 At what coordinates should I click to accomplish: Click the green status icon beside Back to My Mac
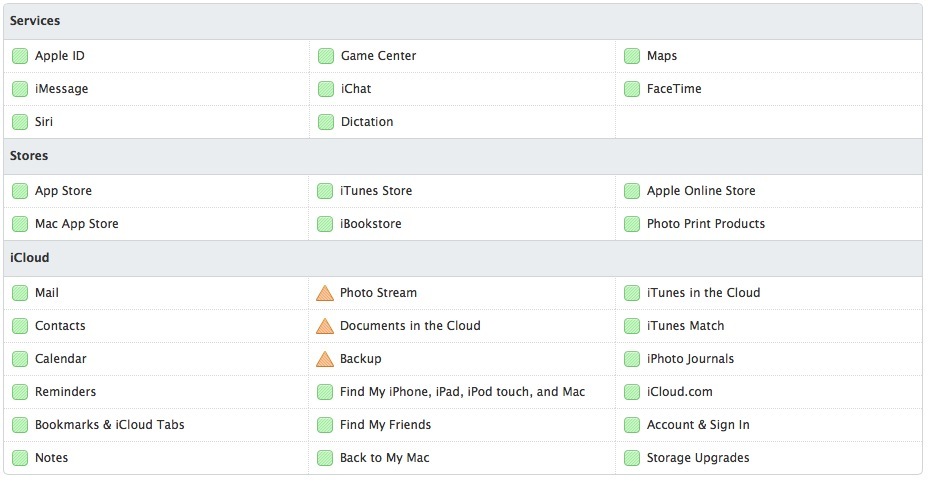(325, 459)
